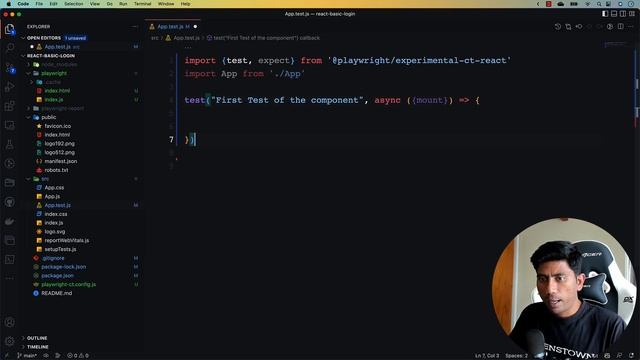The width and height of the screenshot is (640, 360).
Task: Click src in the breadcrumb path
Action: pos(155,38)
